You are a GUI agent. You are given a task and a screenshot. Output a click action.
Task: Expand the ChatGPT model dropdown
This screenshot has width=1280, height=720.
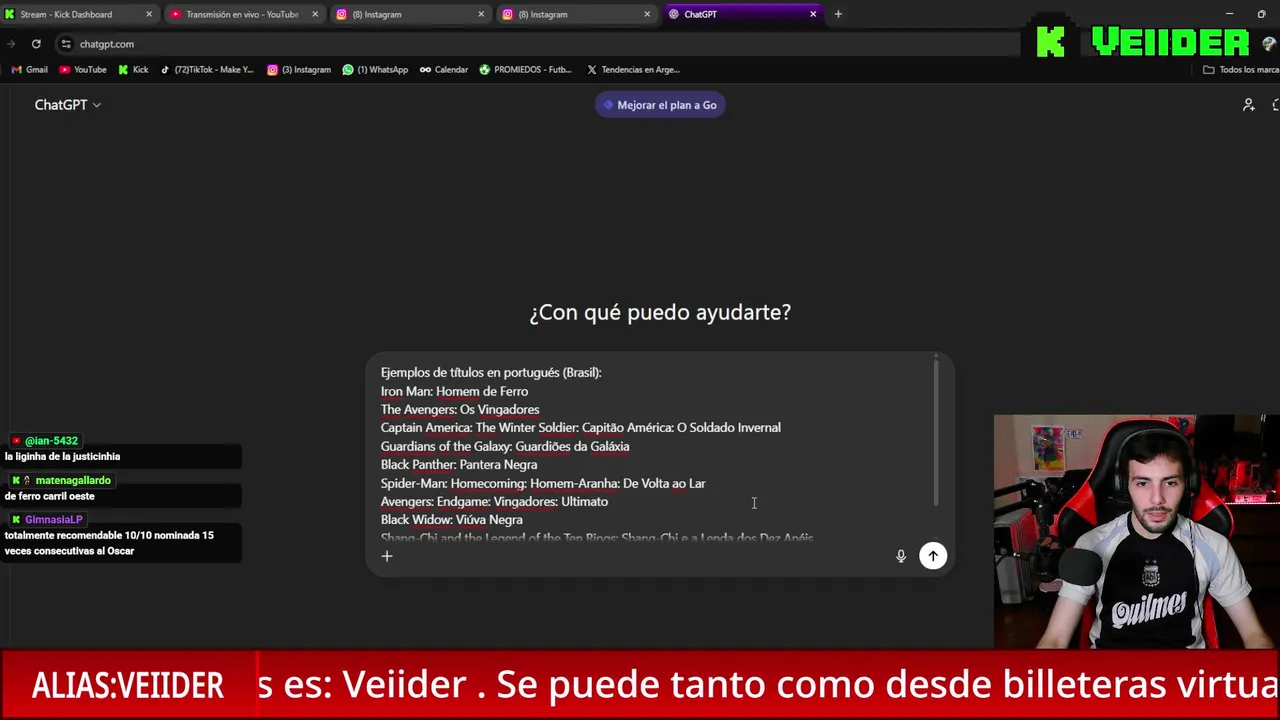[68, 105]
